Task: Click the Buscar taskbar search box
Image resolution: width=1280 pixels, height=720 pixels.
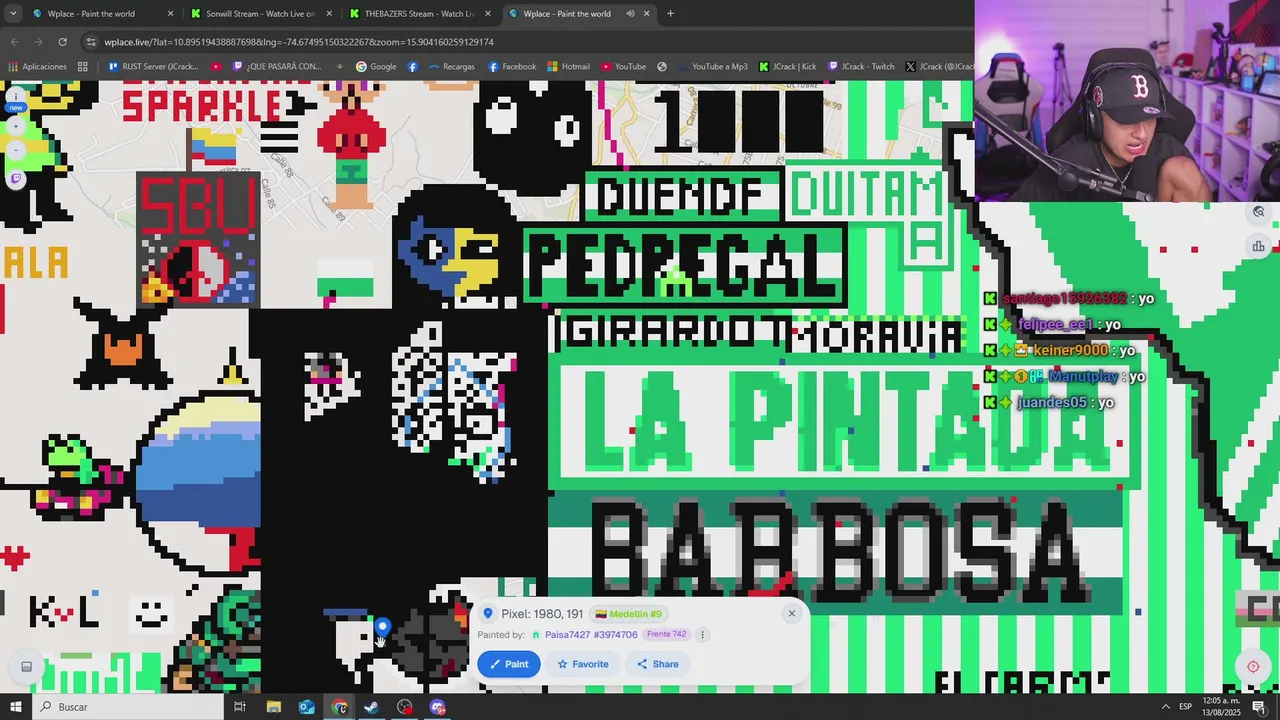Action: [x=128, y=707]
